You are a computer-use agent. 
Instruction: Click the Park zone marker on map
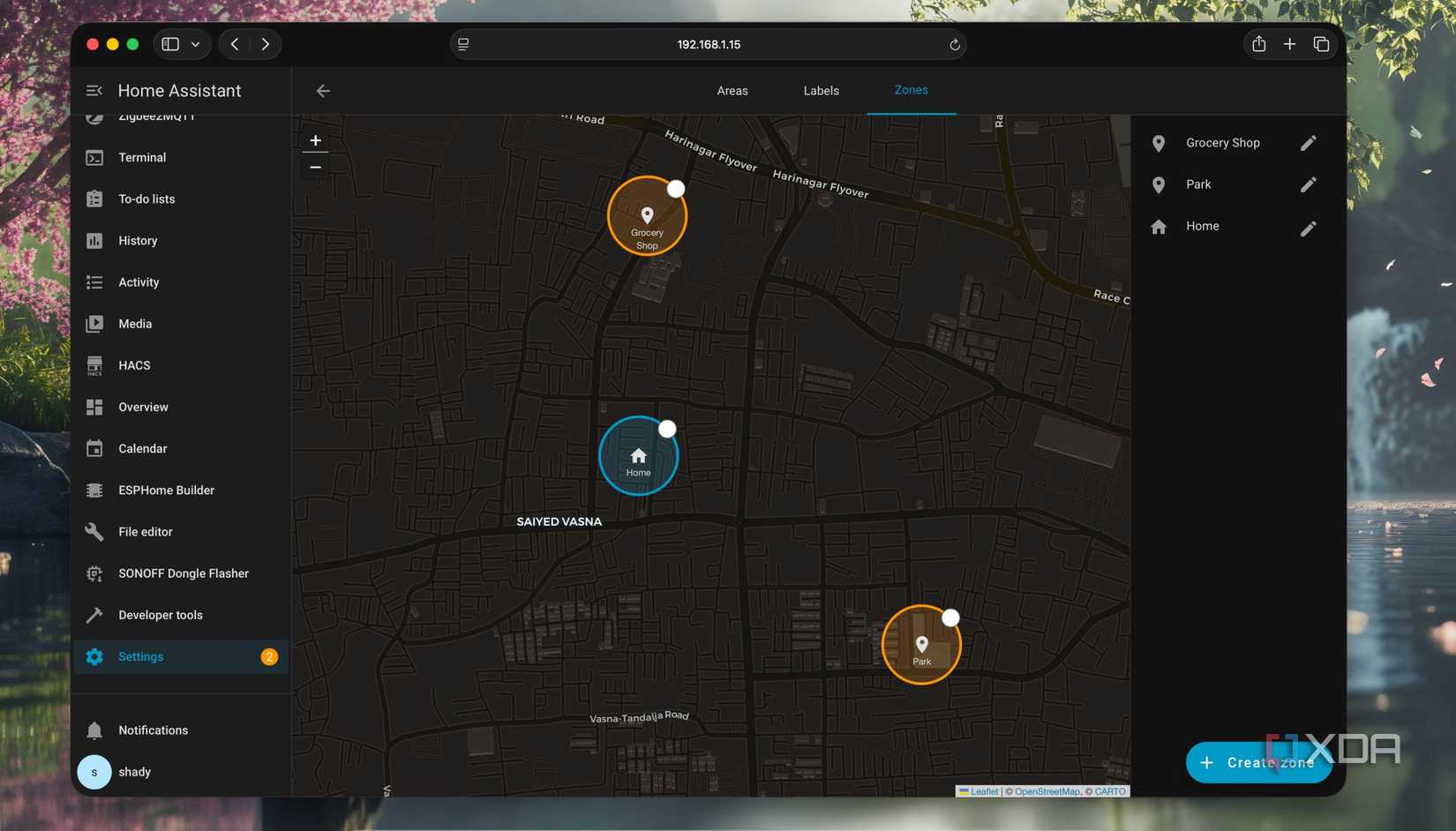[x=921, y=644]
